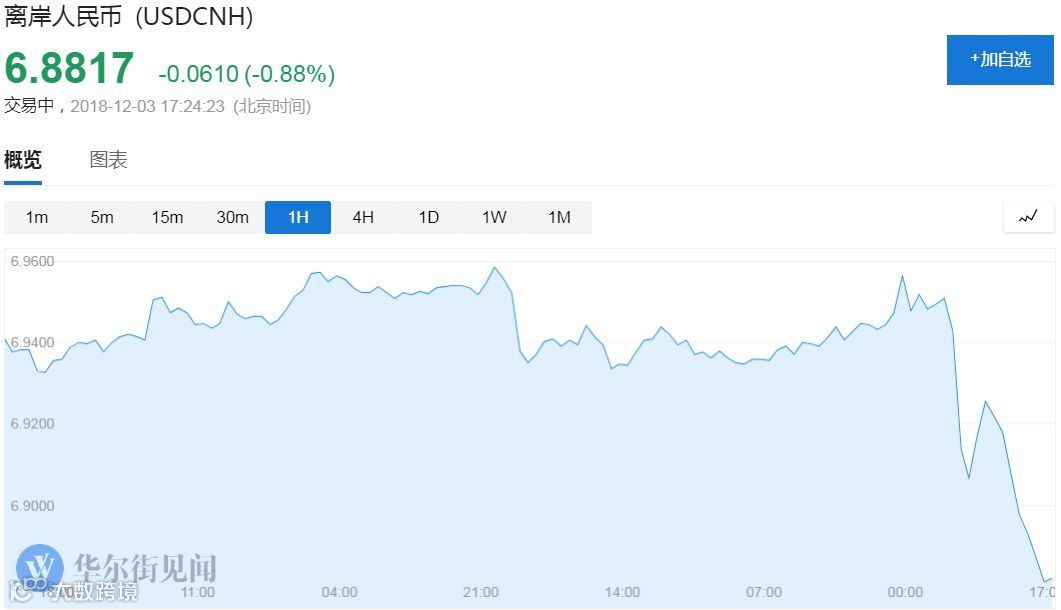Switch to the 概览 overview tab
The image size is (1061, 610).
23,160
